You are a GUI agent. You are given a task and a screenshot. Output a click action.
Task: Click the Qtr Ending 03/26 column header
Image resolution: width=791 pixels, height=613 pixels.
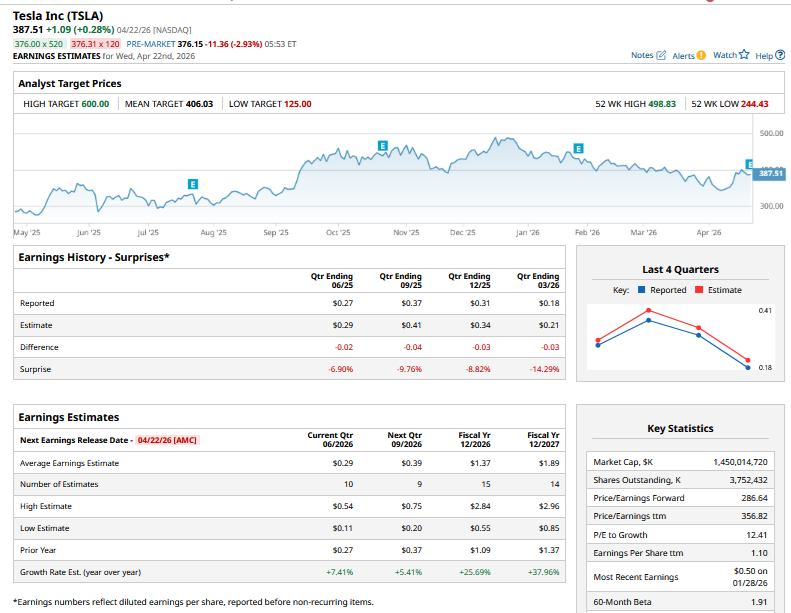[x=538, y=280]
